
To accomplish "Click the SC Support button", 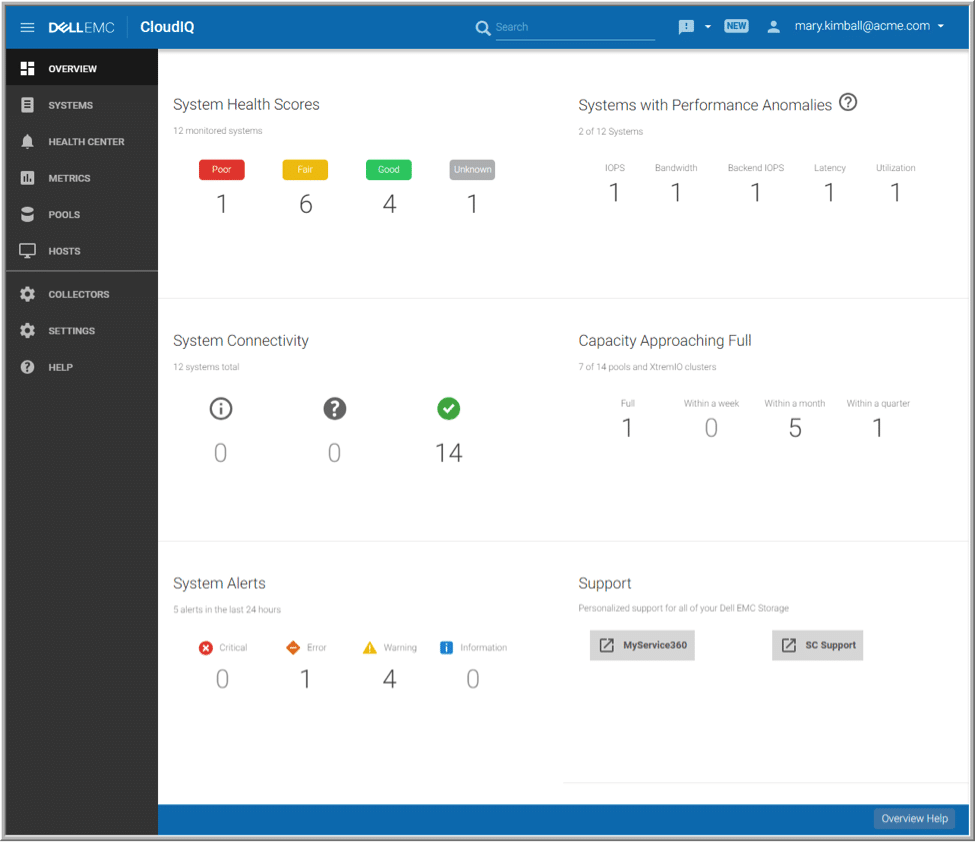I will coord(817,645).
